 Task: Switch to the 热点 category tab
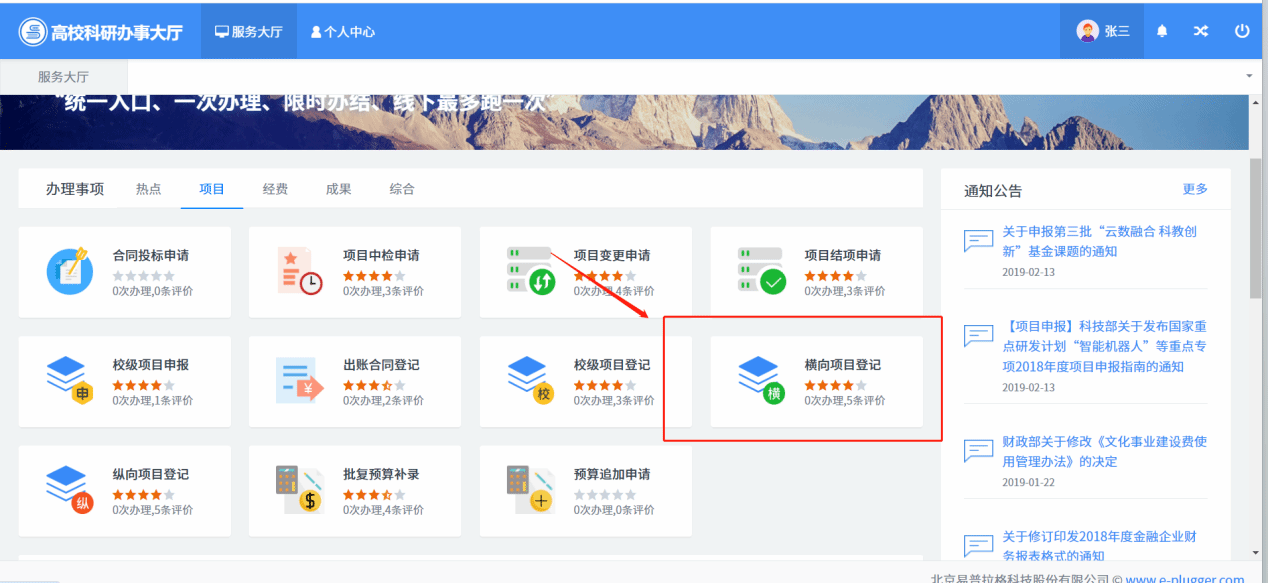tap(148, 189)
